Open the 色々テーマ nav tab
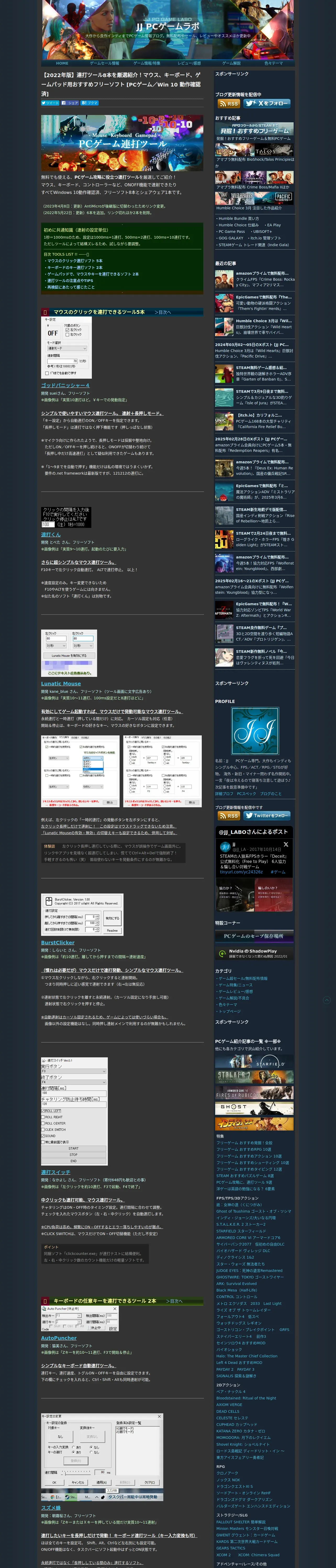The height and width of the screenshot is (1568, 336). tap(273, 63)
